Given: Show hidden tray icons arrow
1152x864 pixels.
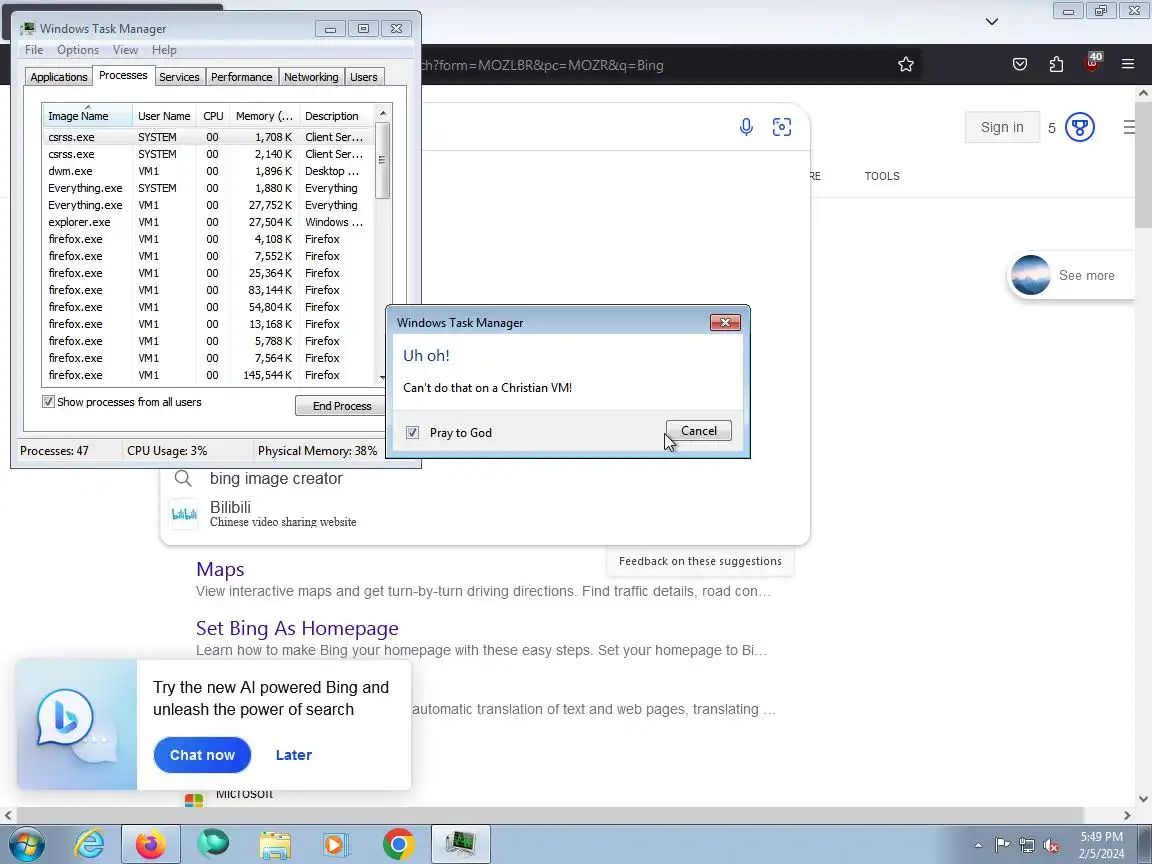Looking at the screenshot, I should coord(978,846).
